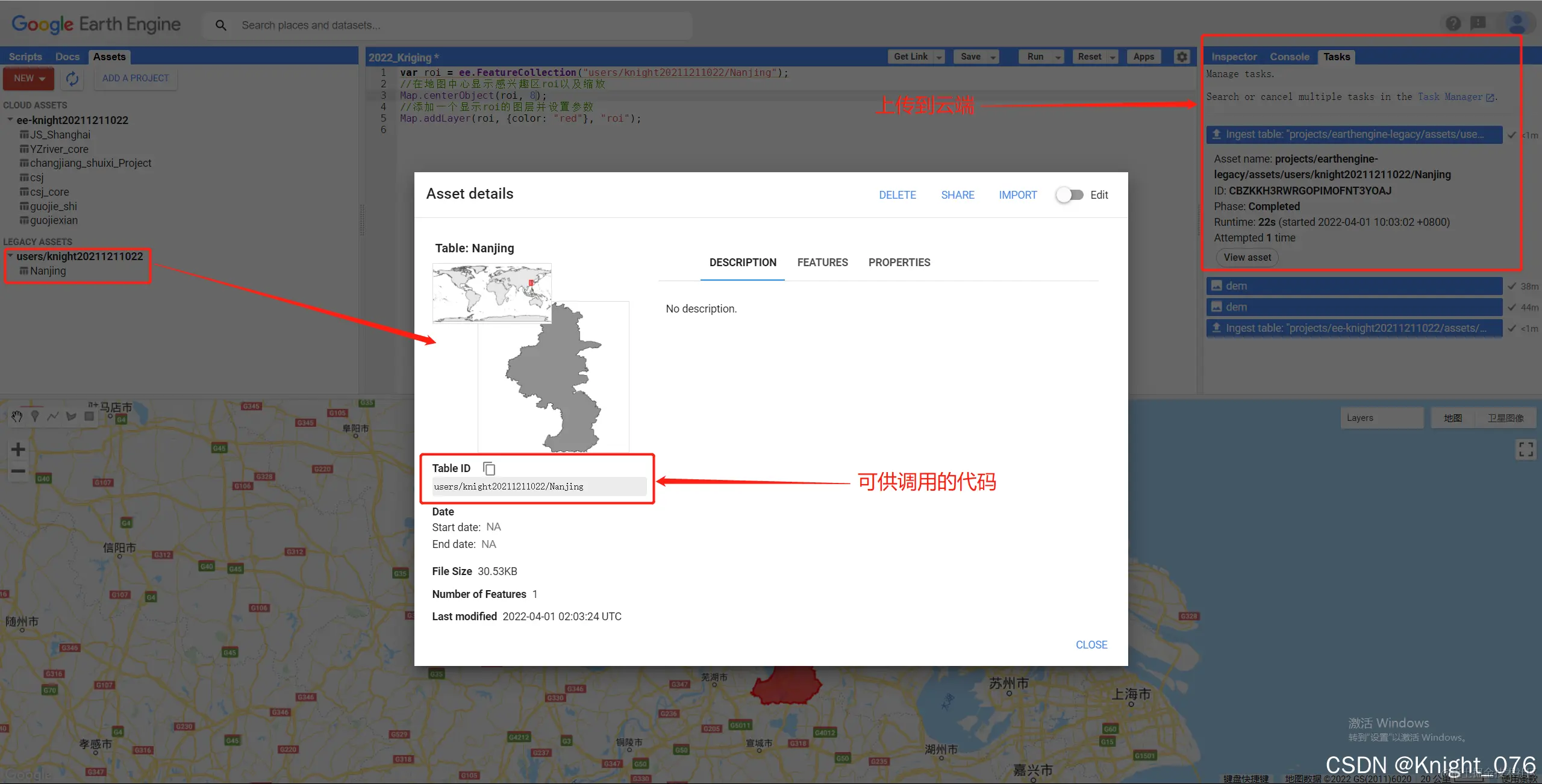Click map zoom in plus button

click(18, 449)
